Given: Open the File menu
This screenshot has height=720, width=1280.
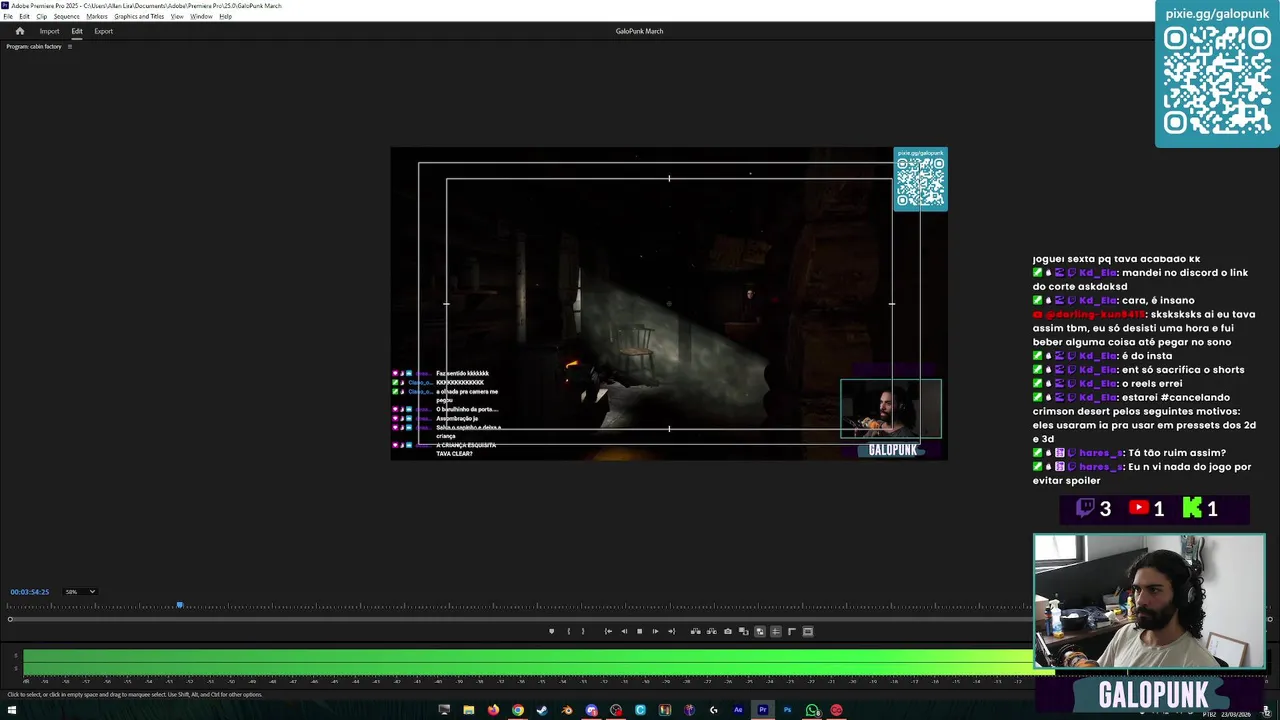Looking at the screenshot, I should coord(8,16).
